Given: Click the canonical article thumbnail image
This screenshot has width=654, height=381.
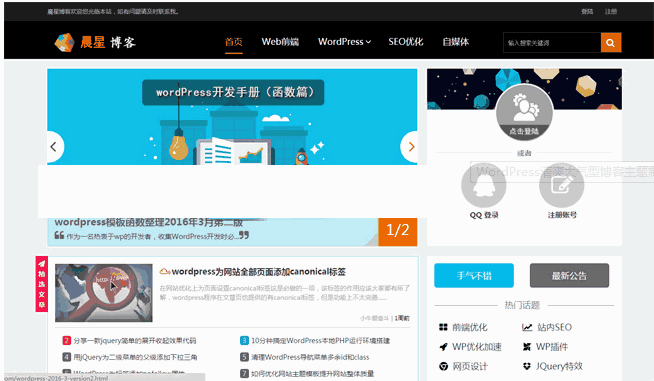Looking at the screenshot, I should (x=104, y=293).
